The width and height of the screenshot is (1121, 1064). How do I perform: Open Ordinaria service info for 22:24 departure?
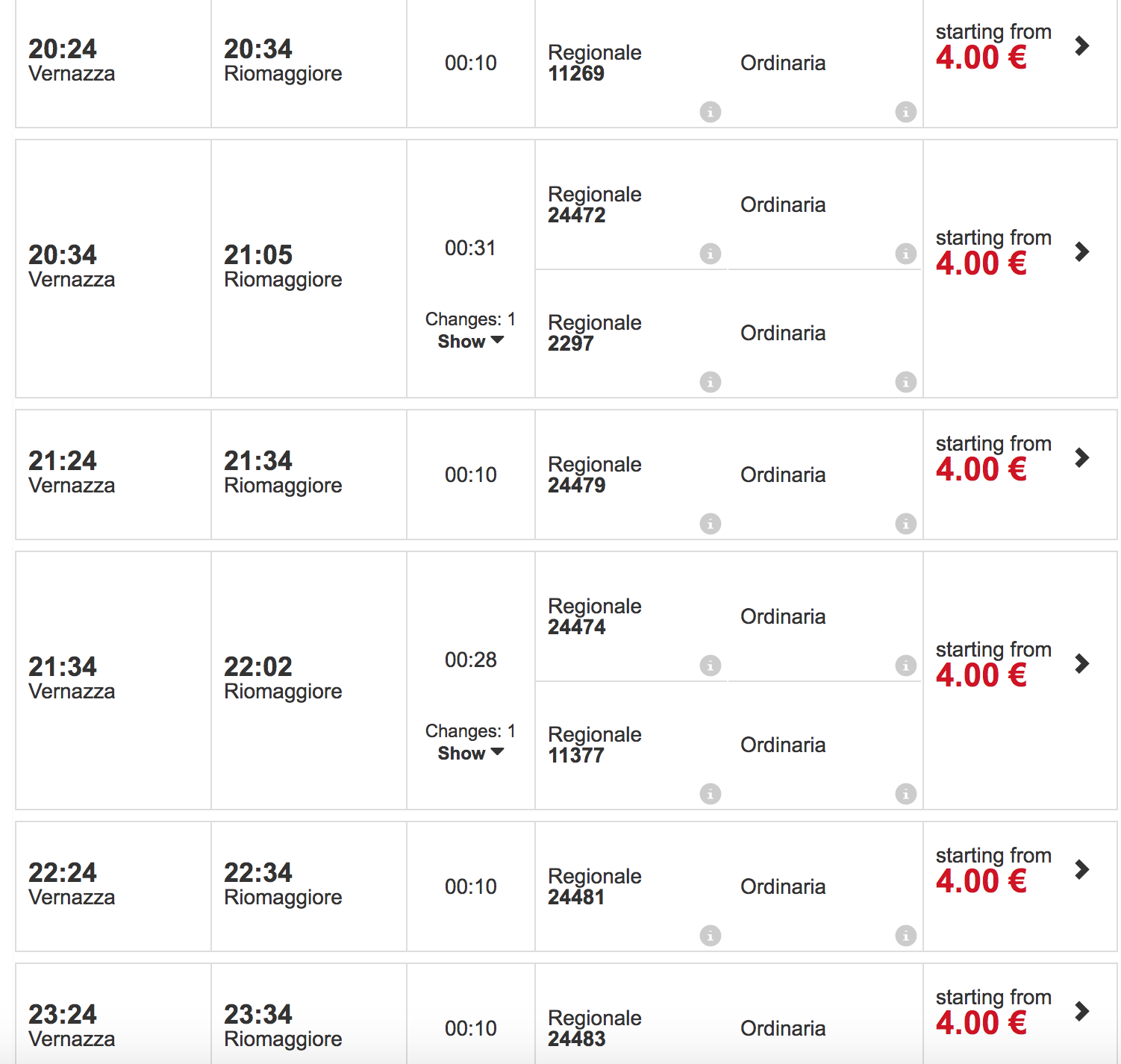906,936
